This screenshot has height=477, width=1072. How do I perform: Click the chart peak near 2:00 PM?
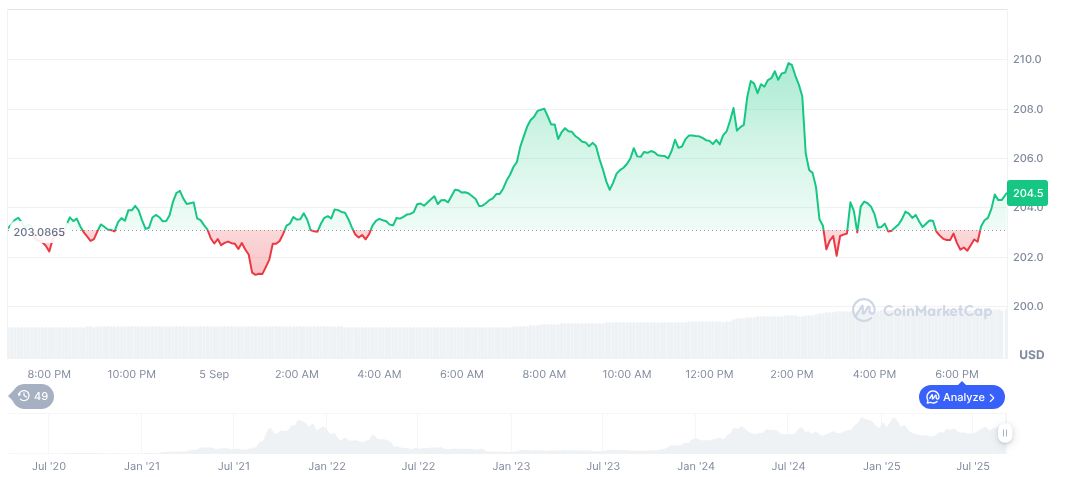[790, 64]
